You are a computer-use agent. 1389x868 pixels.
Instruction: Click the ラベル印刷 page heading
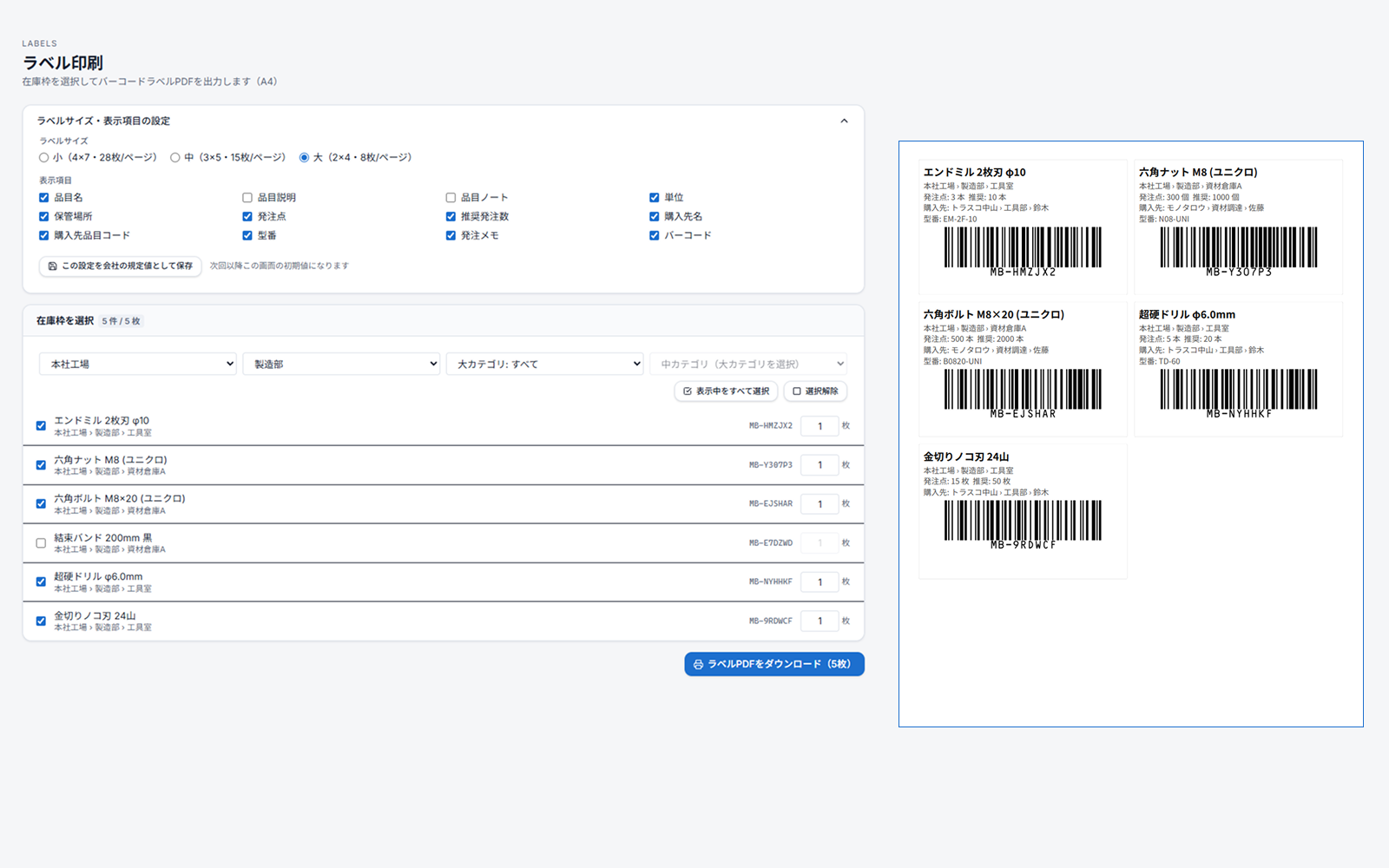click(x=63, y=62)
